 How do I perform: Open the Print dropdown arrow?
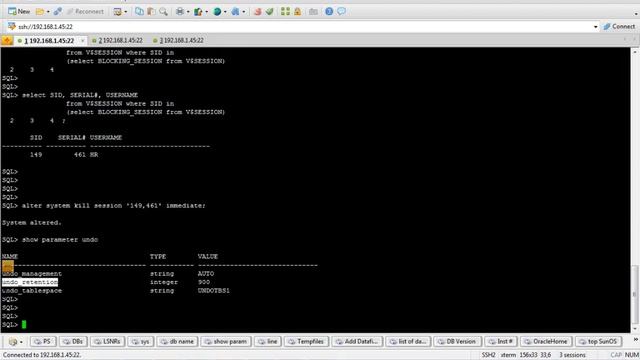click(188, 12)
